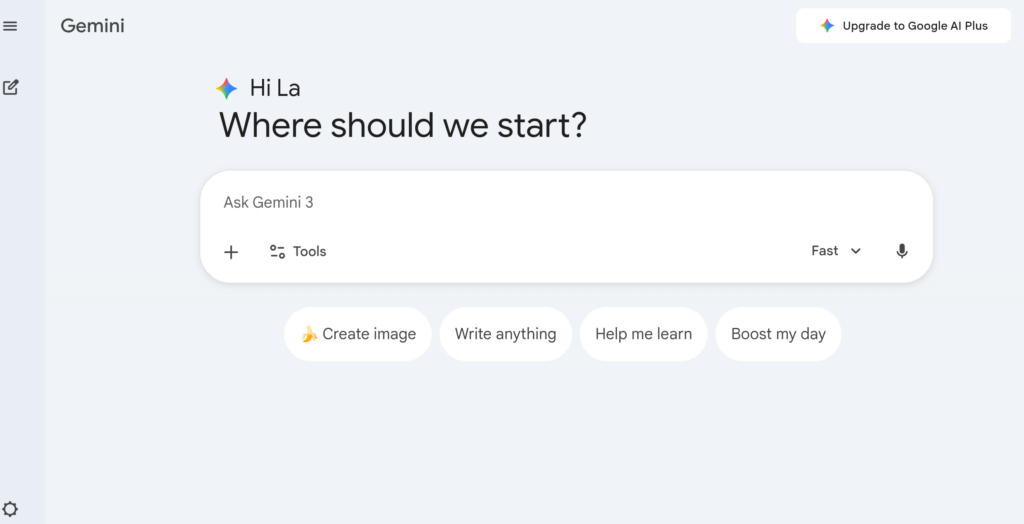Click the banana icon on Create image
The height and width of the screenshot is (524, 1024).
tap(310, 334)
